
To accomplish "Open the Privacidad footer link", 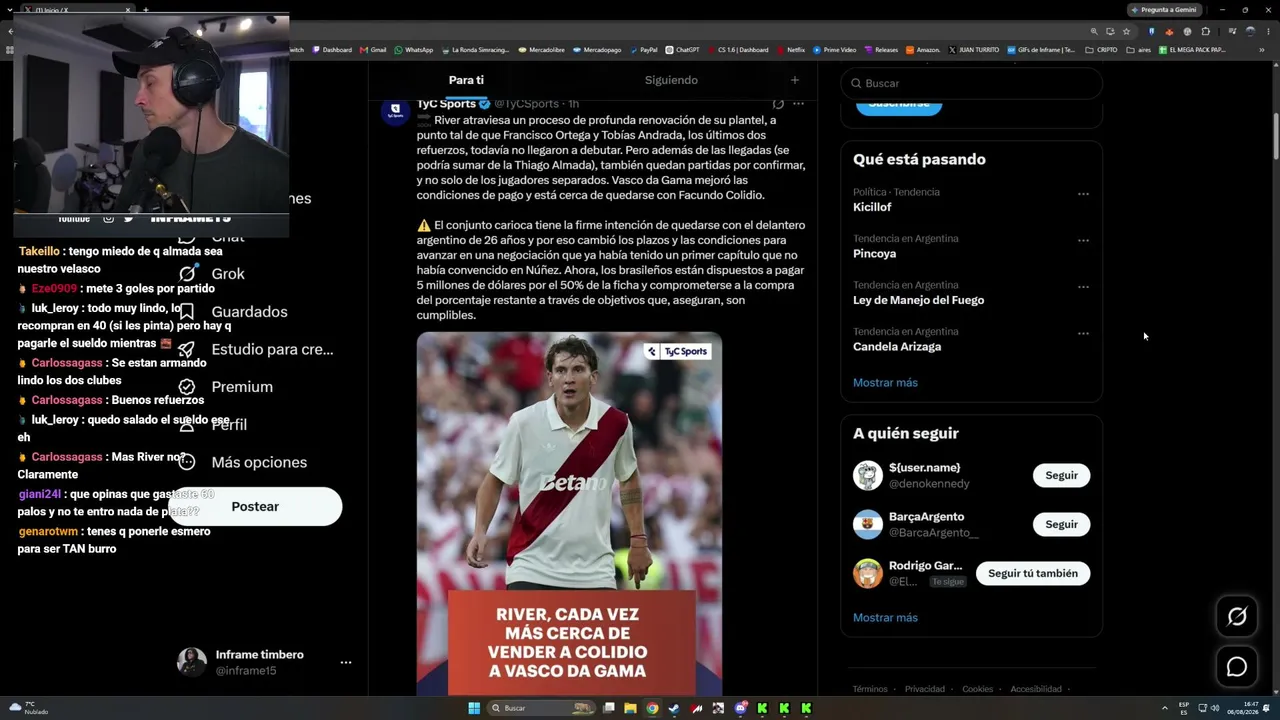I will [x=925, y=689].
